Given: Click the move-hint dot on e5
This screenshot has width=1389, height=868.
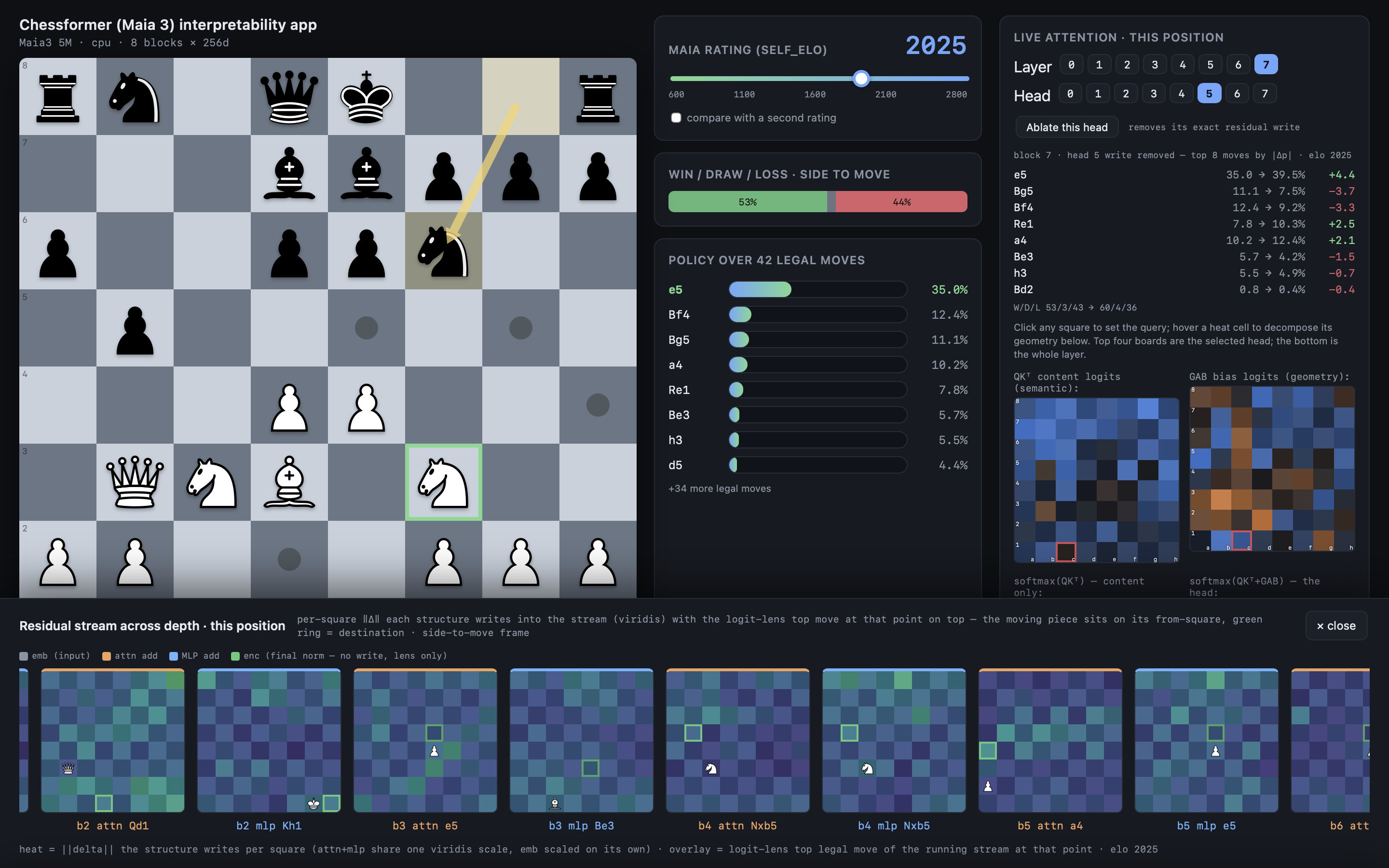Looking at the screenshot, I should click(x=366, y=328).
